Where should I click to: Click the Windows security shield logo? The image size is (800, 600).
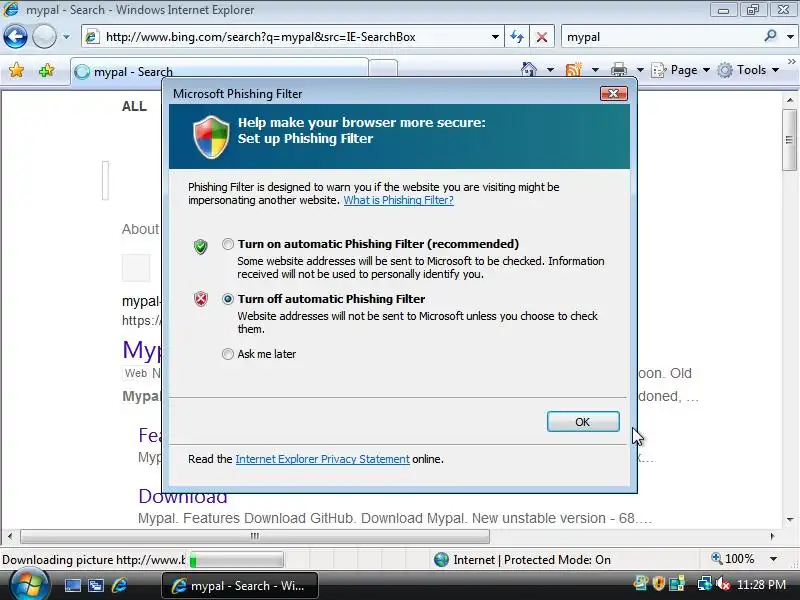tap(211, 137)
